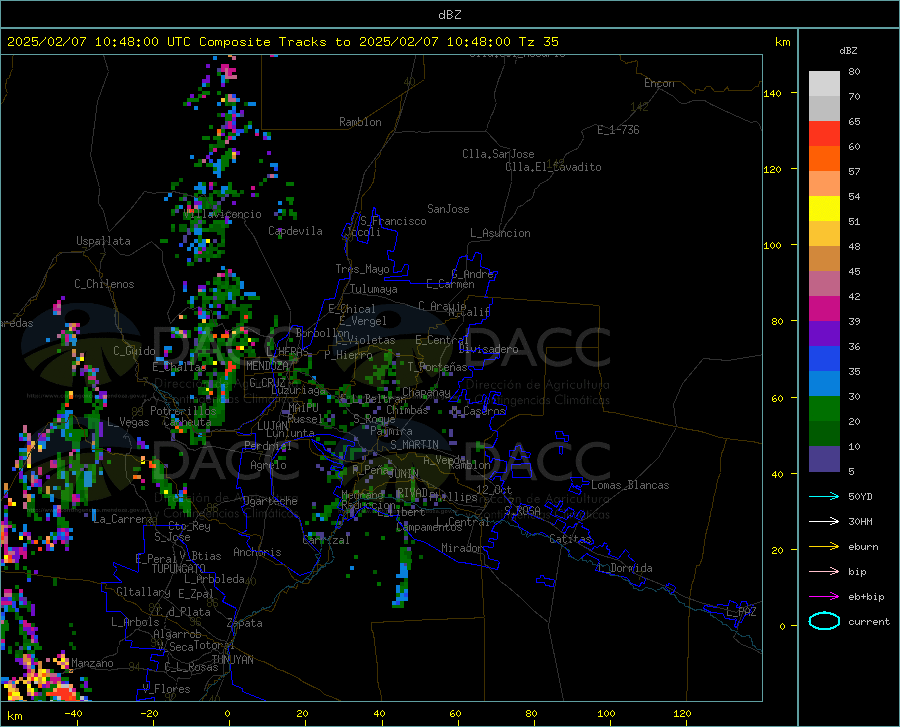Click the C_Chilenos map label

(104, 284)
